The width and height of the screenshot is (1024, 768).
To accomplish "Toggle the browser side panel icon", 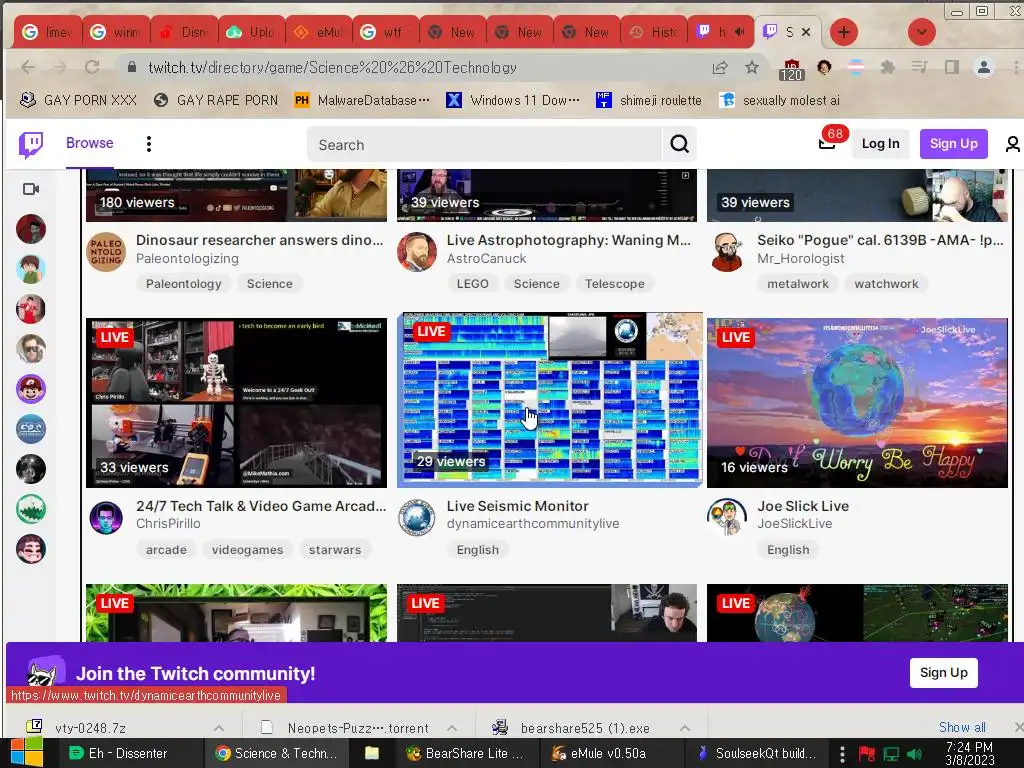I will point(952,67).
